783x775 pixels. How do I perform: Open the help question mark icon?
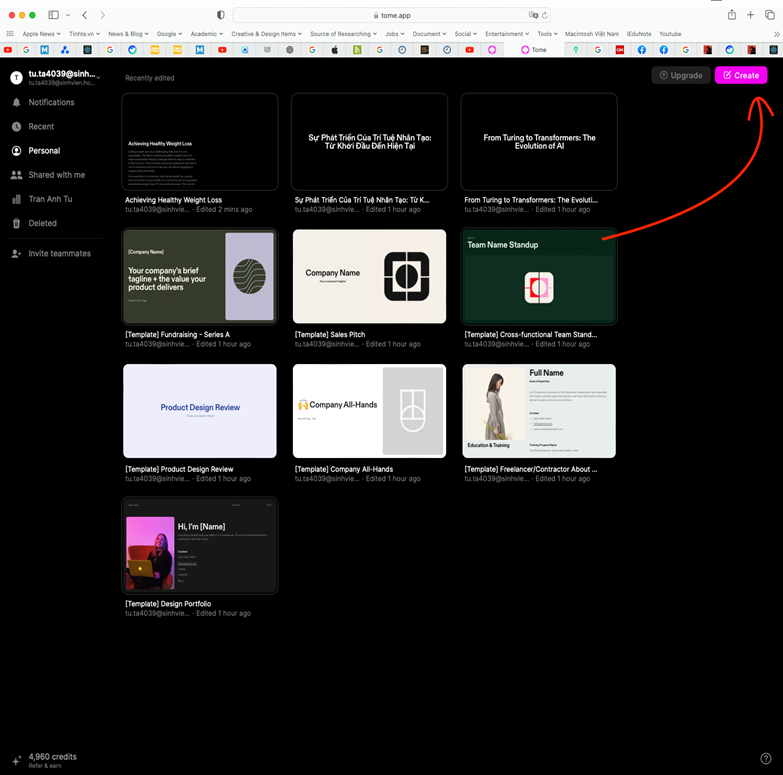click(x=766, y=759)
